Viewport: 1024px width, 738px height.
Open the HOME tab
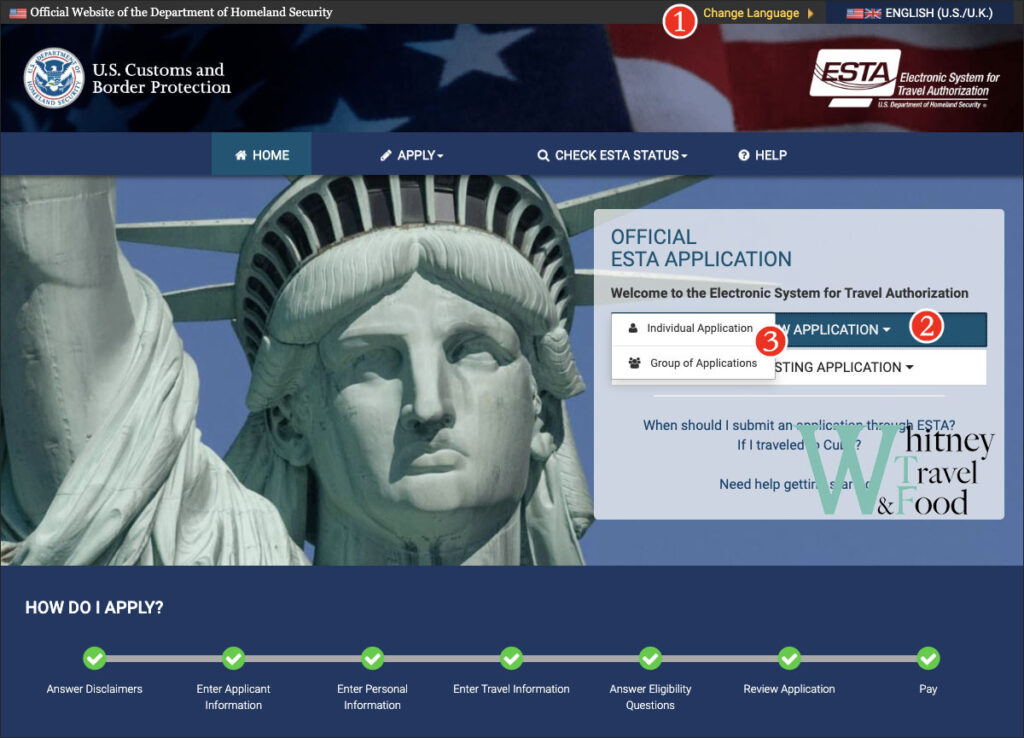[262, 155]
